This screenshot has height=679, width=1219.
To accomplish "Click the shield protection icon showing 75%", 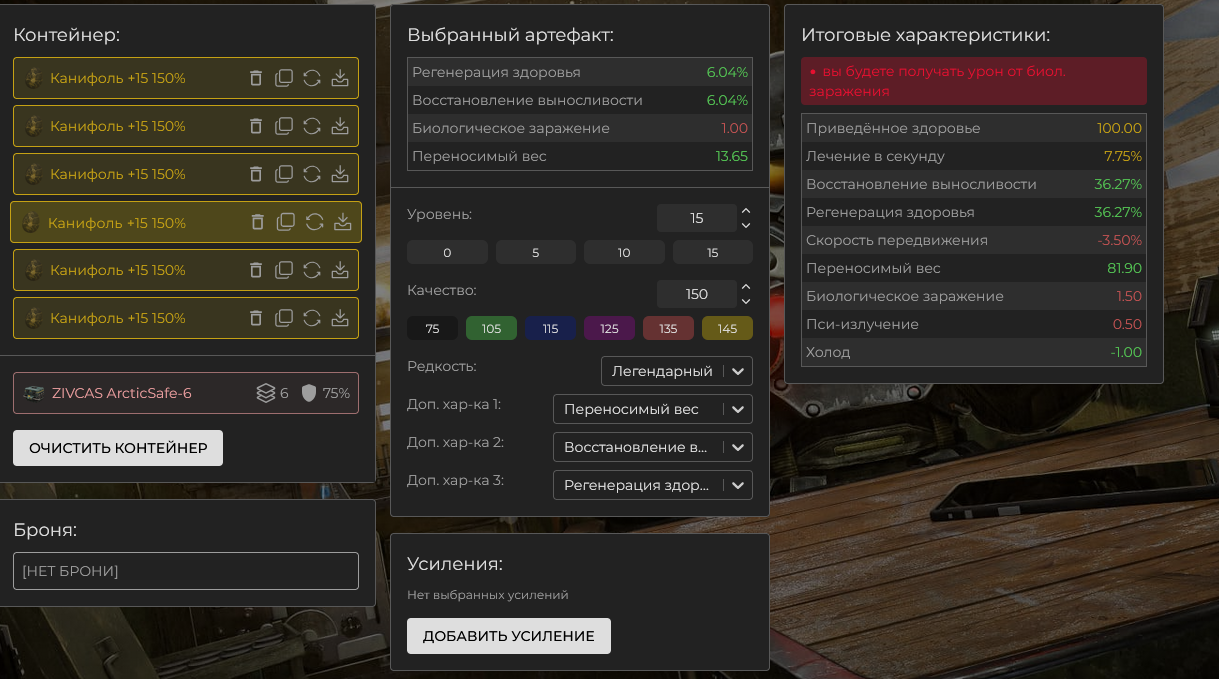I will tap(309, 393).
